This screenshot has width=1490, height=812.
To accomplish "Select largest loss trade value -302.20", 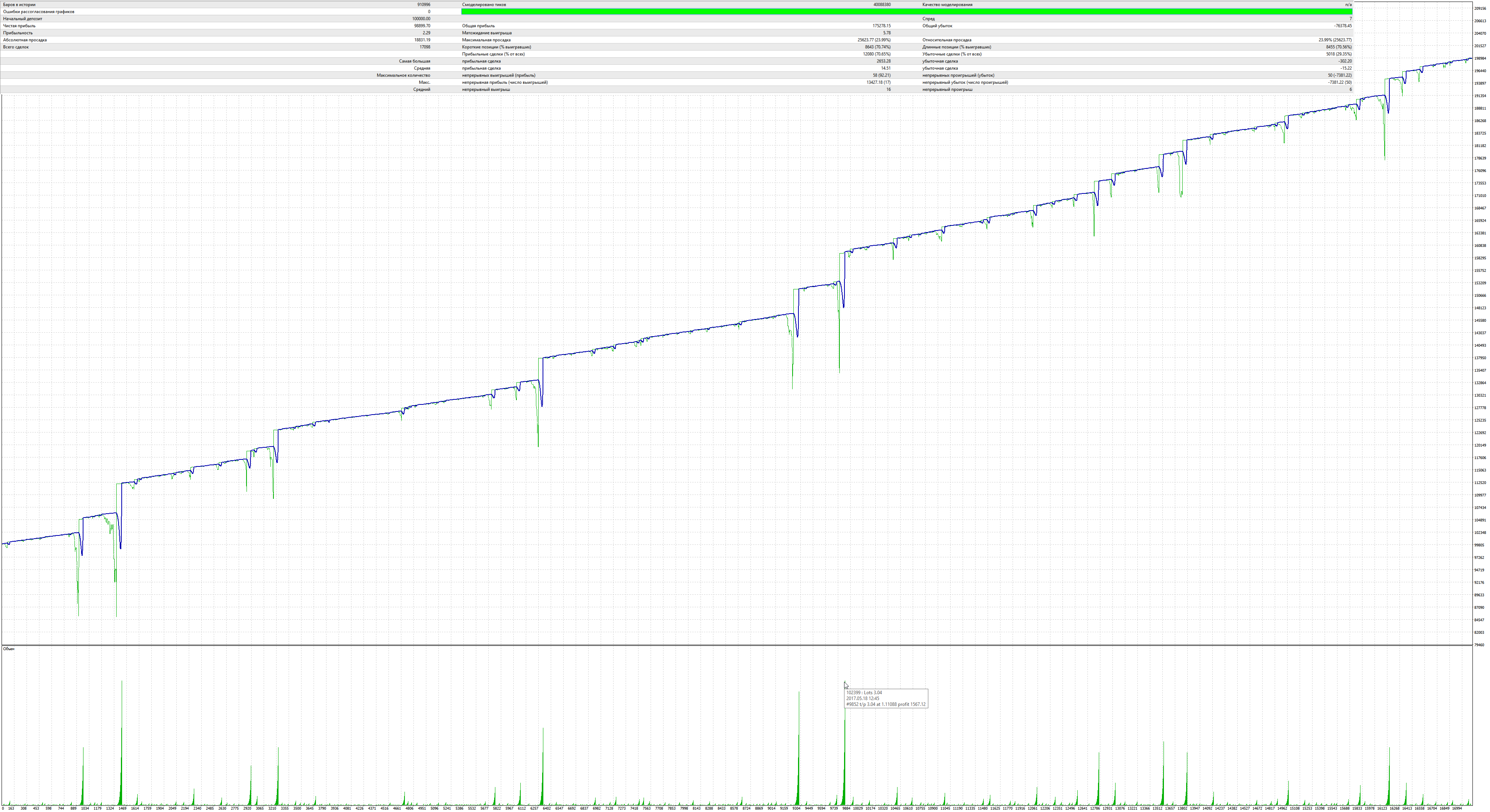I will [x=1345, y=61].
